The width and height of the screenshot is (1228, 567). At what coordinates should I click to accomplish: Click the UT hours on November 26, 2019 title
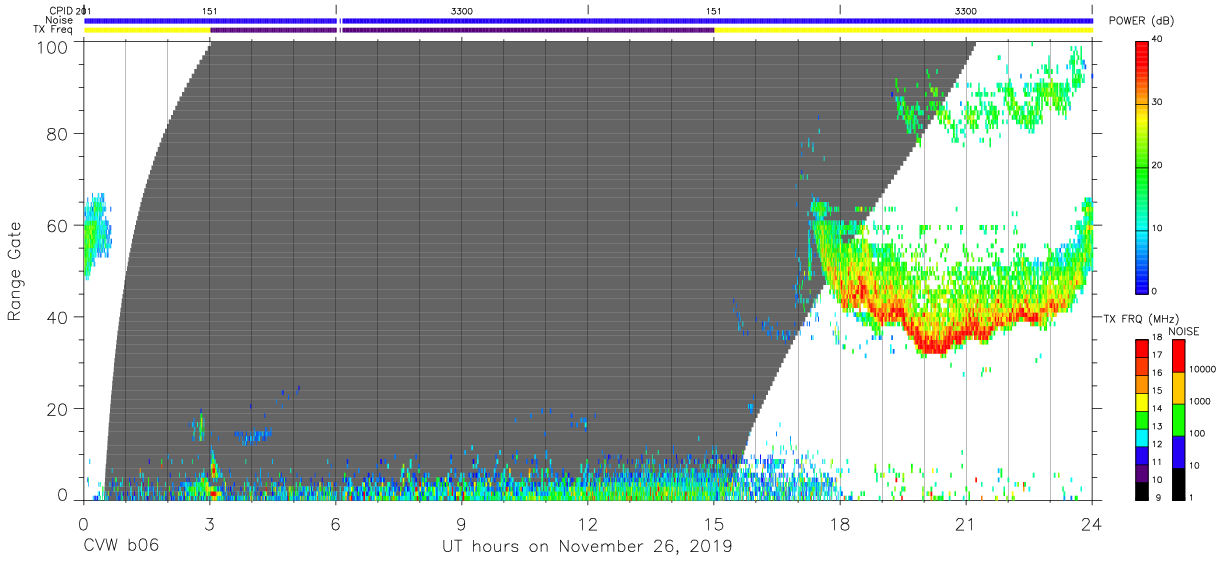point(588,546)
